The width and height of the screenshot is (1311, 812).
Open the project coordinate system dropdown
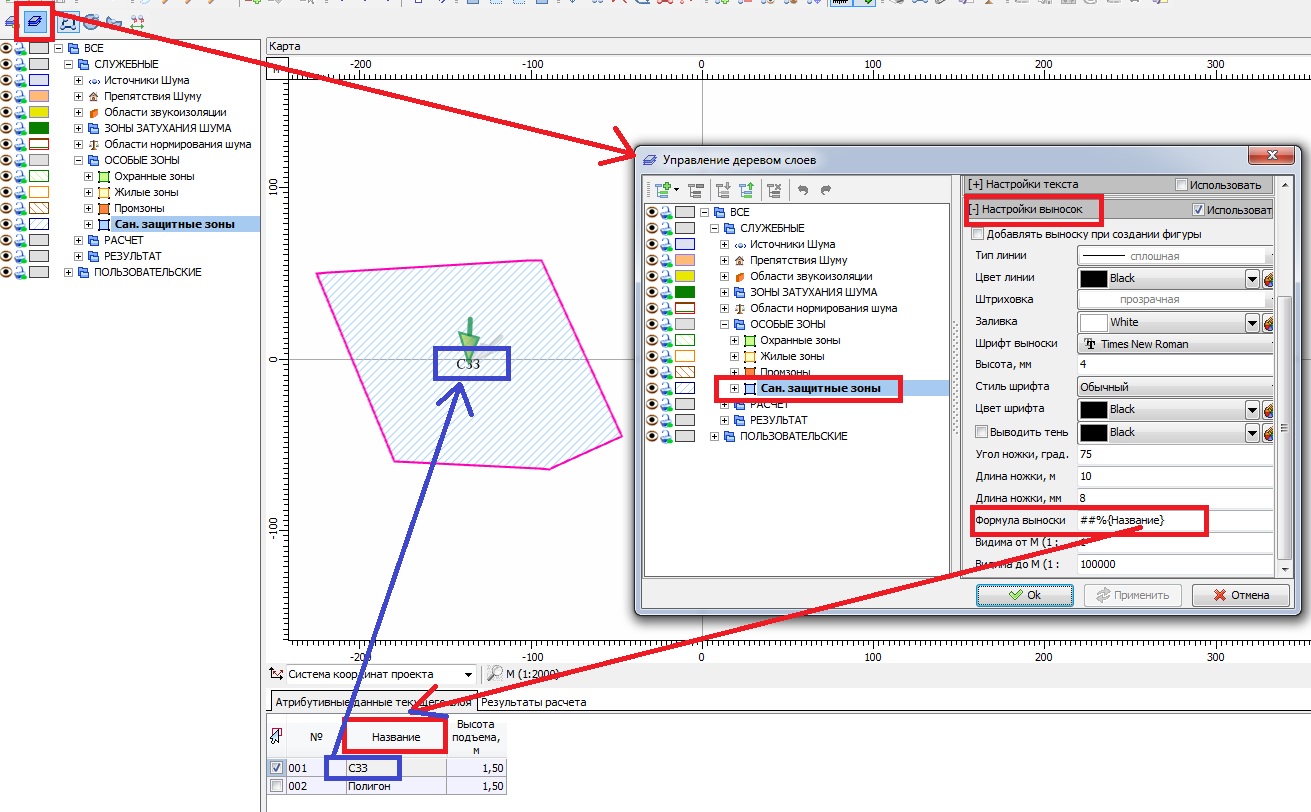click(x=468, y=675)
